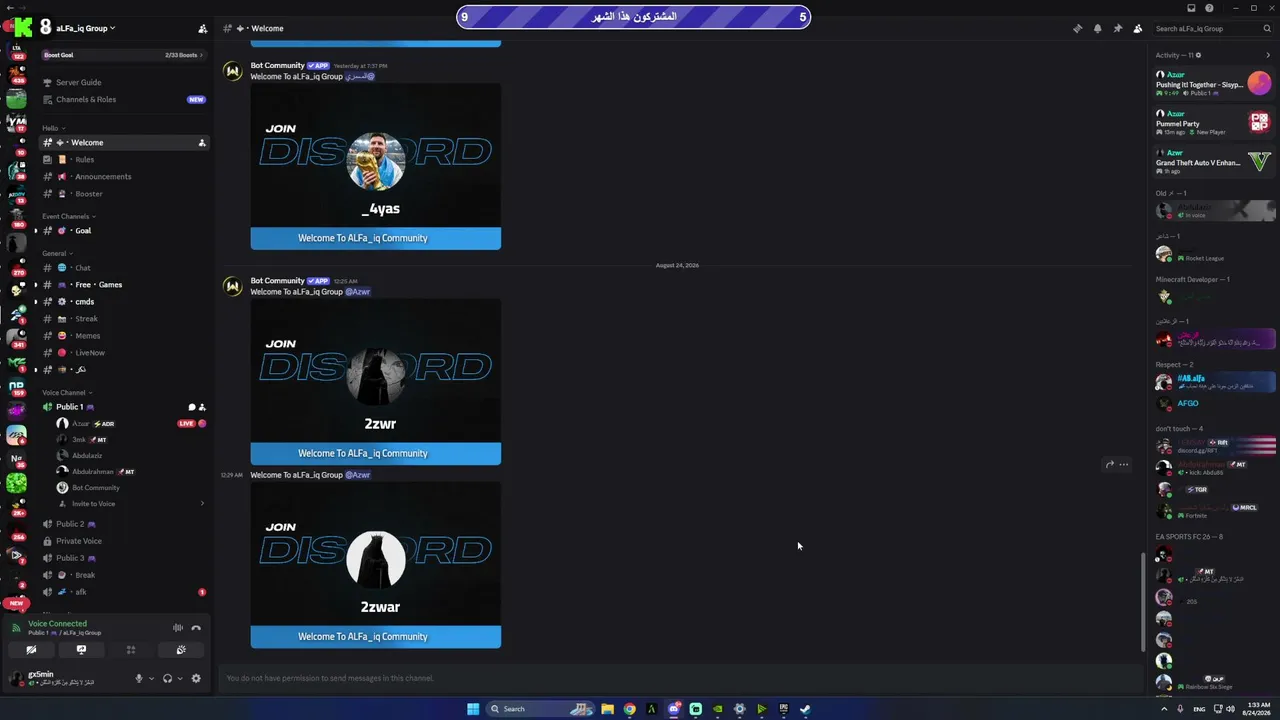Open the Activity settings gear icon
Screen dimensions: 1280x720
[x=1198, y=55]
